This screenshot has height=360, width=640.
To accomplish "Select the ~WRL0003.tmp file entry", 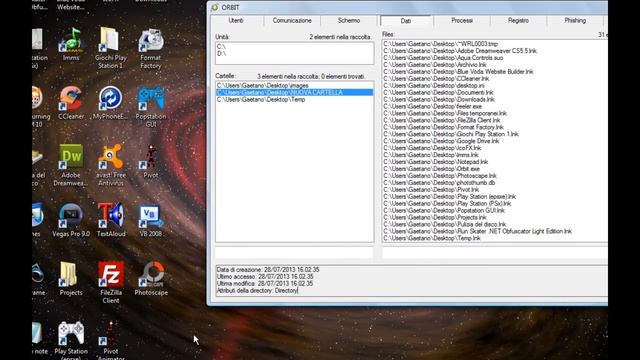I will 440,44.
